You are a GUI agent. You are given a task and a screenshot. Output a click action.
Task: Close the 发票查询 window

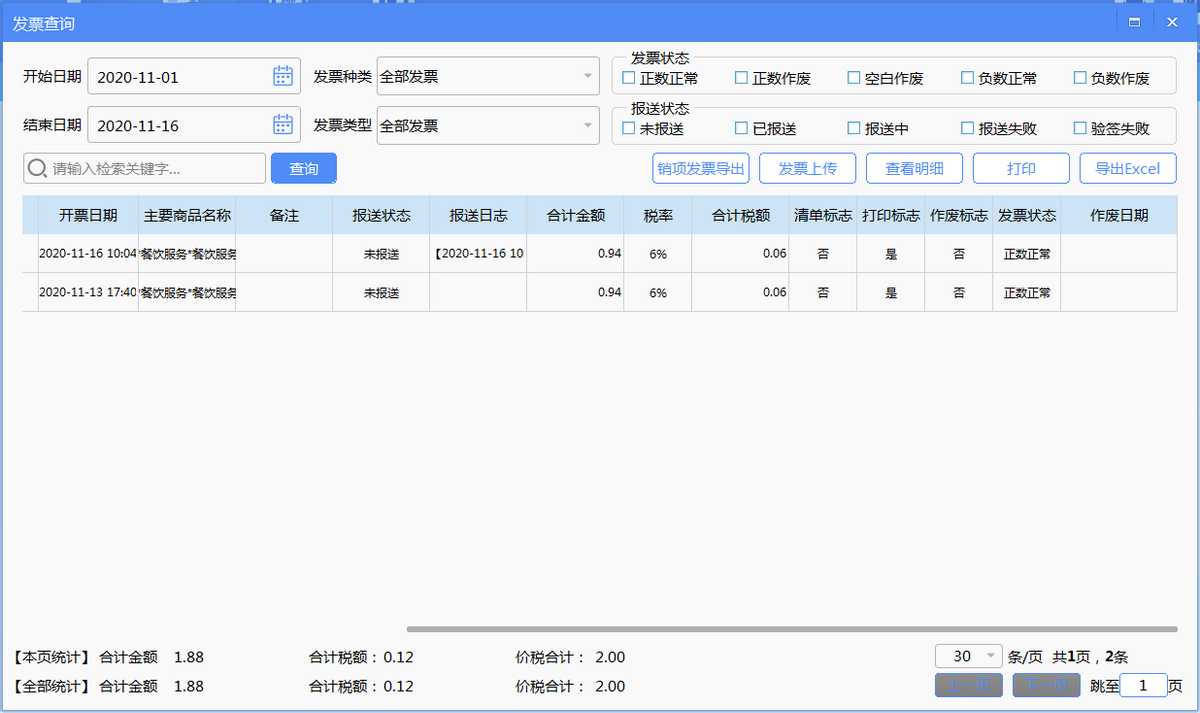pyautogui.click(x=1172, y=22)
